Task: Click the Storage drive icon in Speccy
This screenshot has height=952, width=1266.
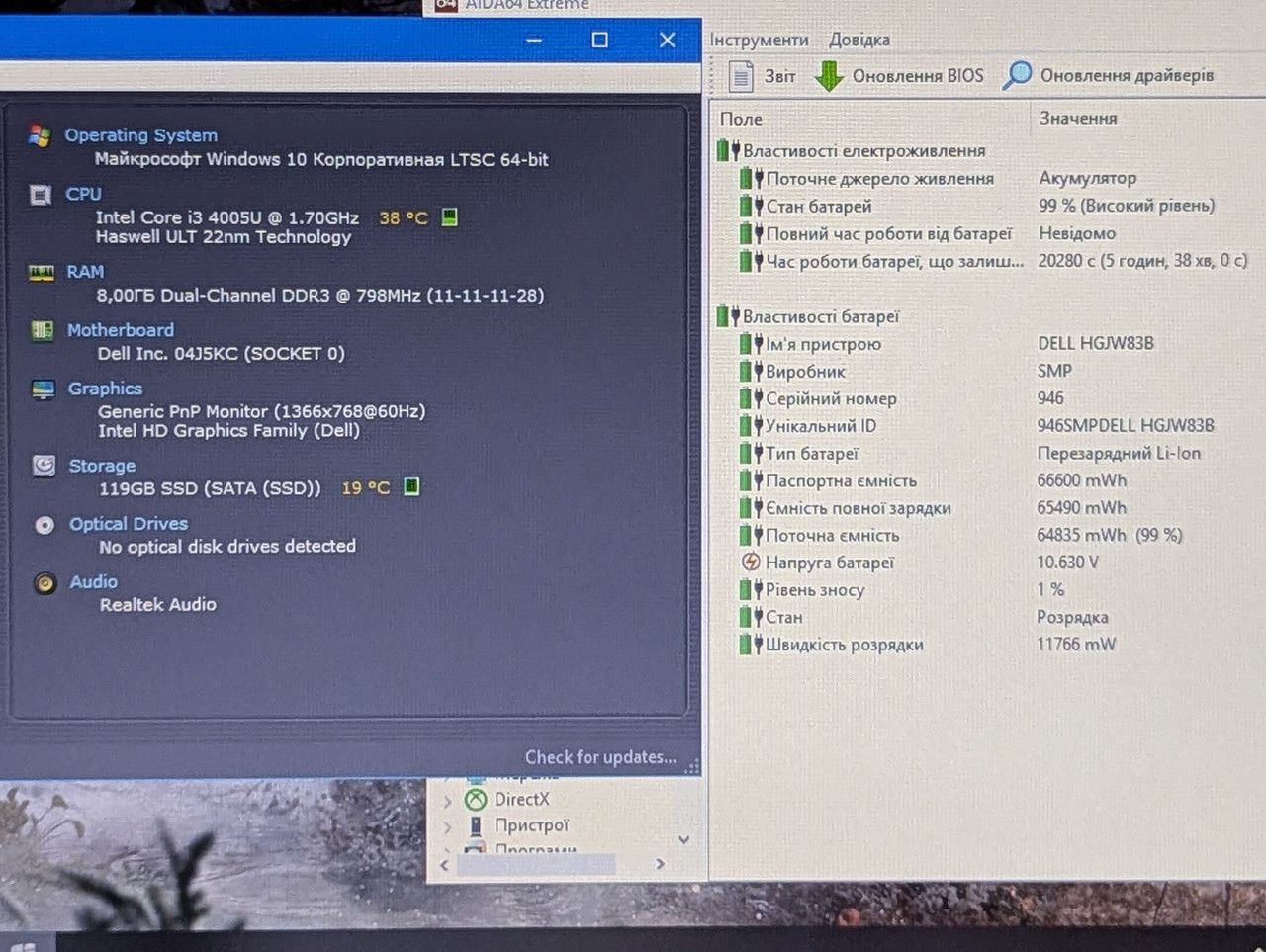Action: click(45, 466)
